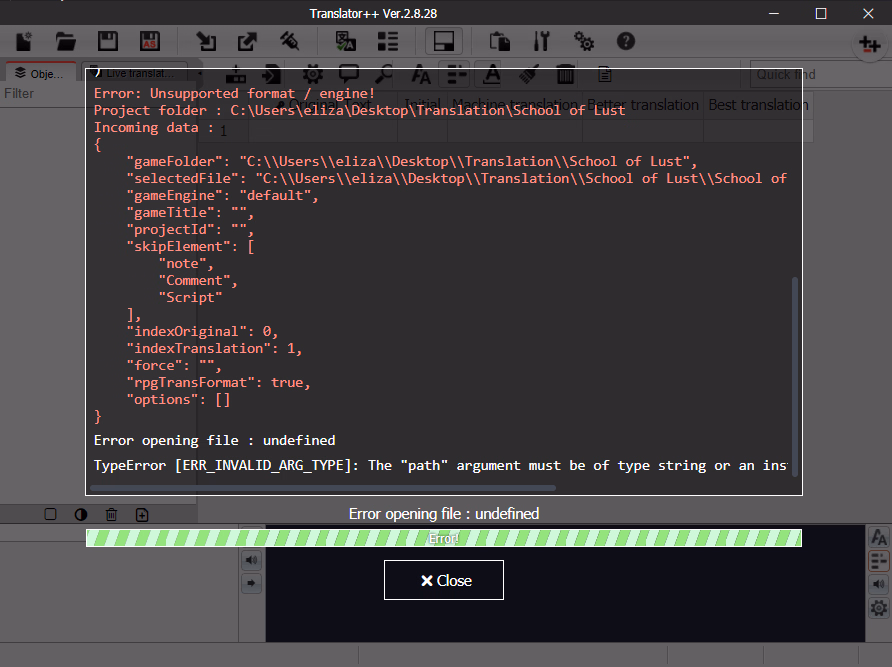Toggle invert selection half-circle icon
The height and width of the screenshot is (667, 892).
[x=81, y=514]
